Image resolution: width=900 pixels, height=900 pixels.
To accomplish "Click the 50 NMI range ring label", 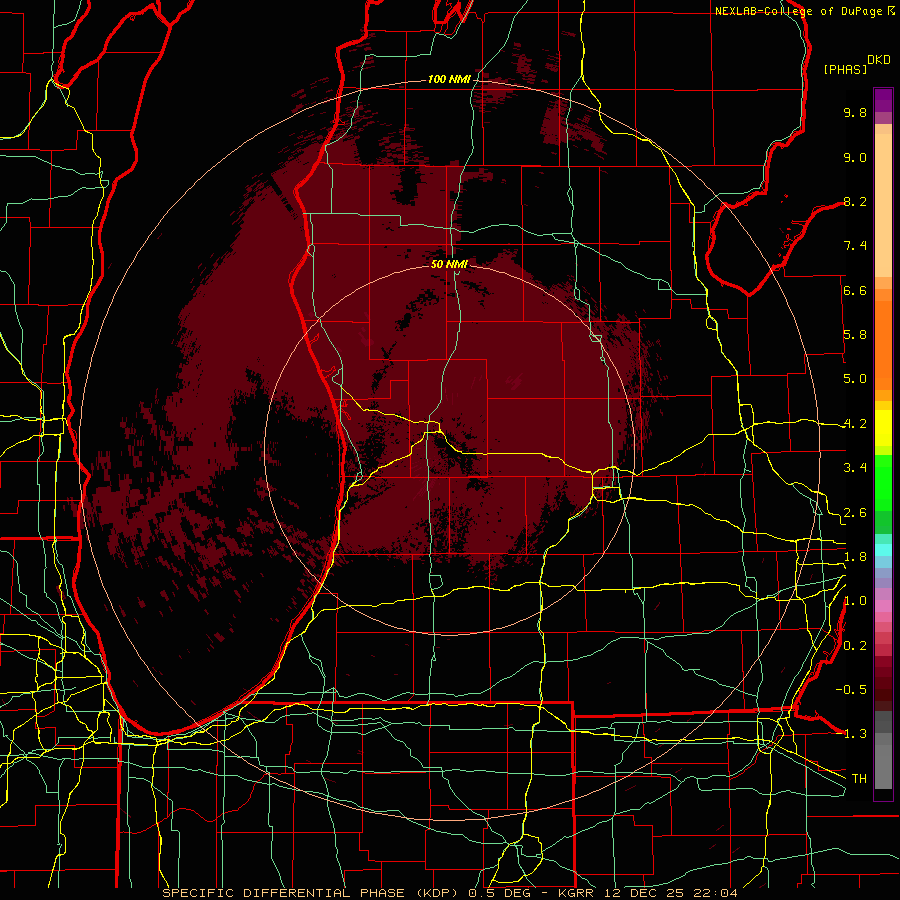I will tap(449, 264).
